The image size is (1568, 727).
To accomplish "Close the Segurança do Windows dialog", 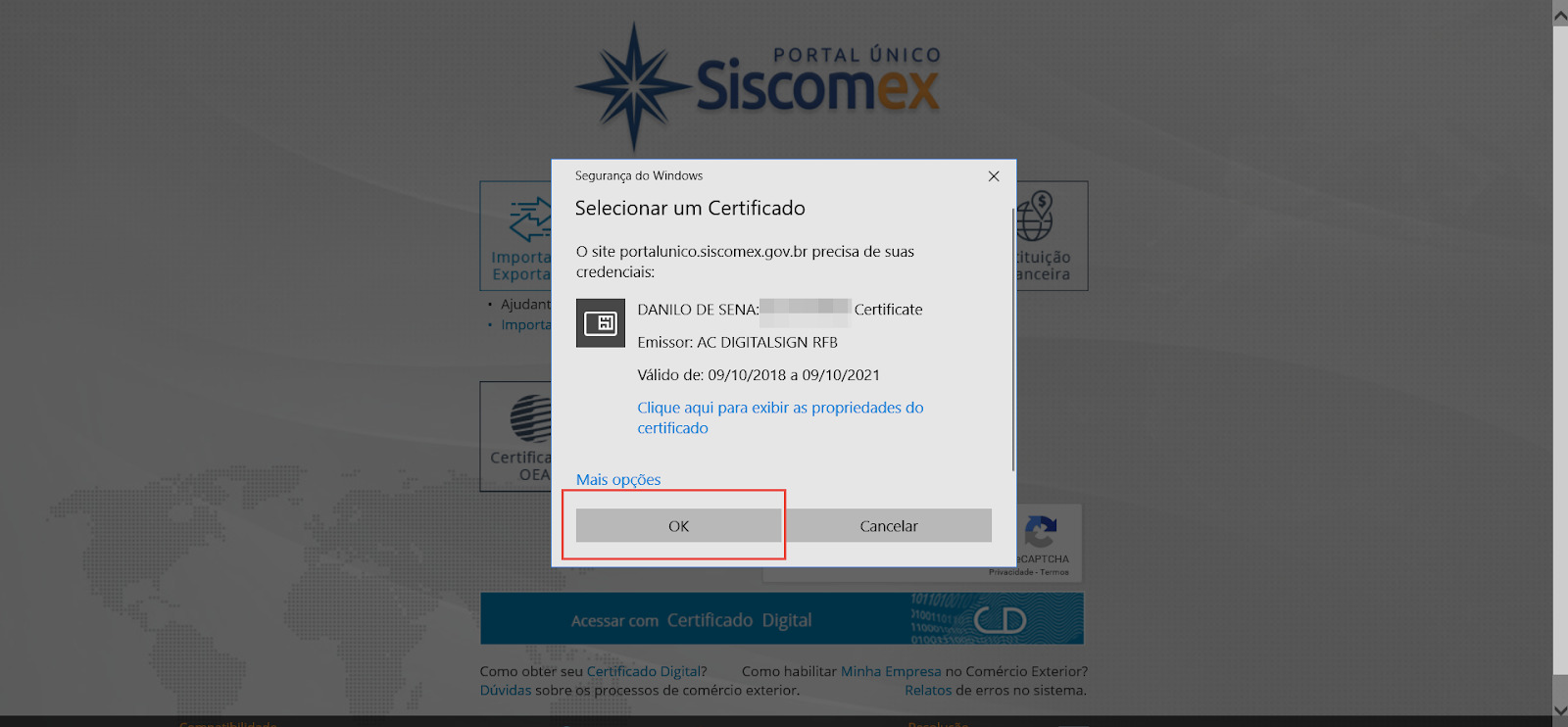I will (994, 176).
